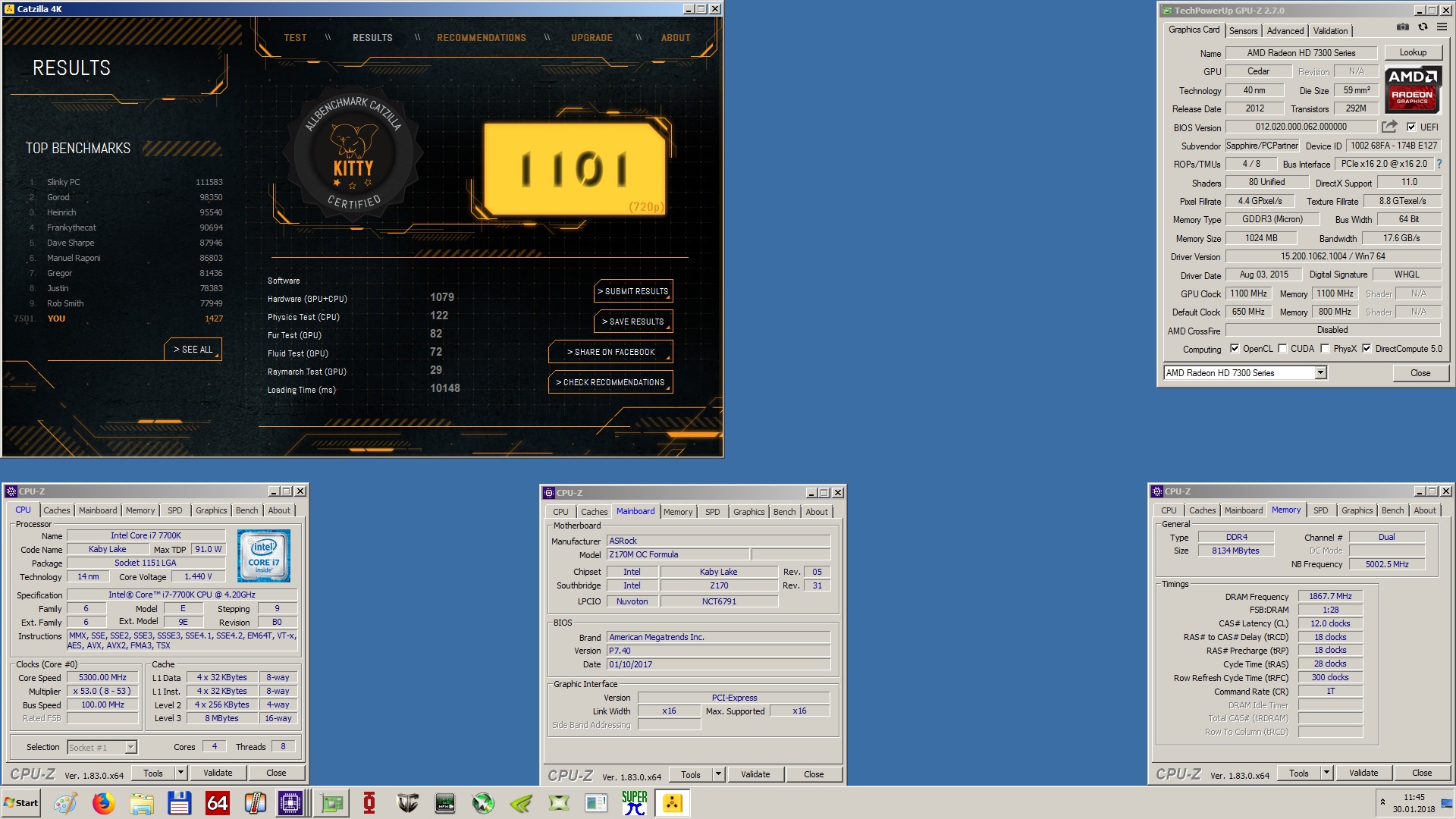Image resolution: width=1456 pixels, height=819 pixels.
Task: Switch to CPU-Z via purple chip taskbar icon
Action: tap(290, 803)
